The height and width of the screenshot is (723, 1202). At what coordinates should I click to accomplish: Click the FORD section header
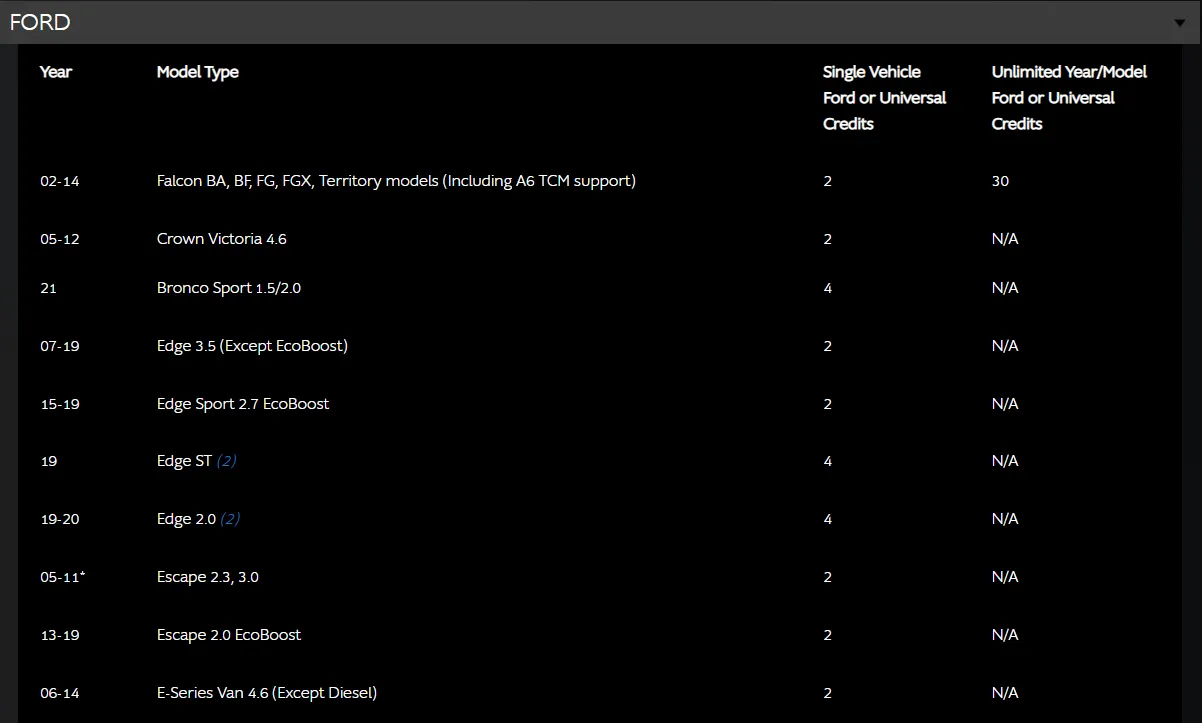pyautogui.click(x=601, y=22)
